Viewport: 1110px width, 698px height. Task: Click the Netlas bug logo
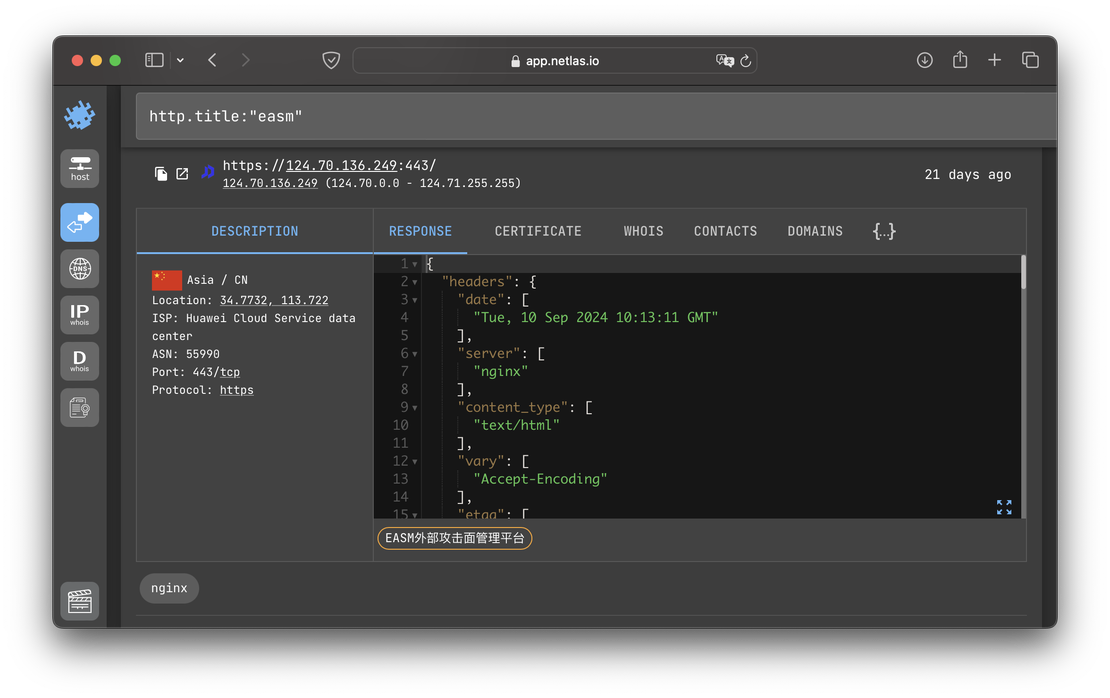pyautogui.click(x=79, y=114)
